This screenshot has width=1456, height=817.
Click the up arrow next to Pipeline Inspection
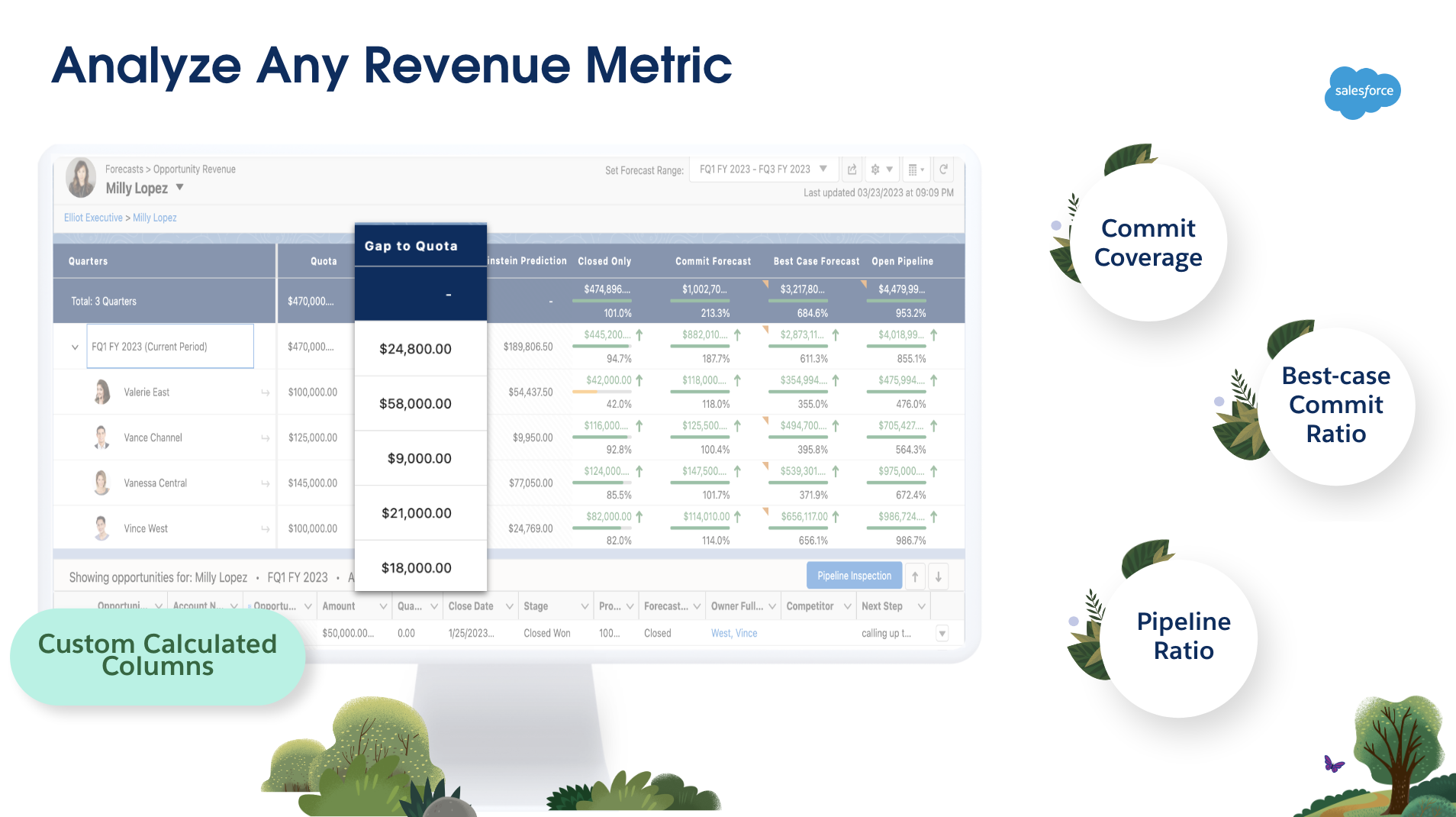point(915,576)
